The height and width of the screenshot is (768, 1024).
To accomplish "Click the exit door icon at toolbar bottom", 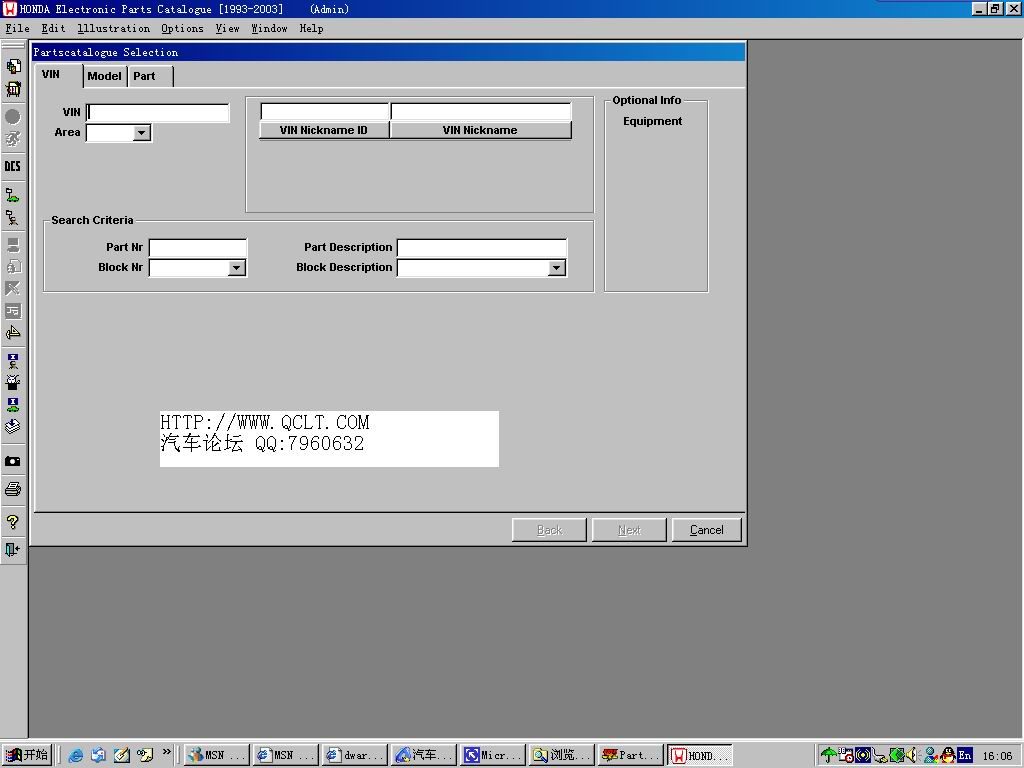I will pyautogui.click(x=12, y=549).
